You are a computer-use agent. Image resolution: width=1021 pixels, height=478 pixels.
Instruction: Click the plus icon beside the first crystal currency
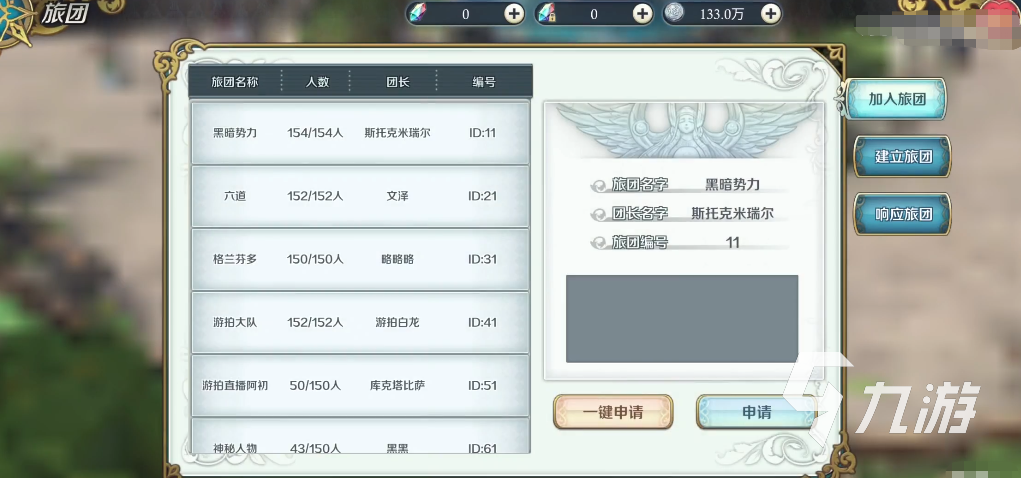point(514,14)
